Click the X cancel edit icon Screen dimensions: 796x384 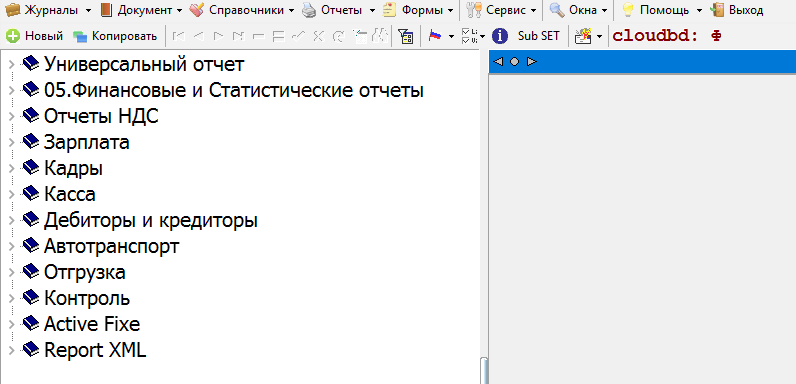pyautogui.click(x=318, y=36)
